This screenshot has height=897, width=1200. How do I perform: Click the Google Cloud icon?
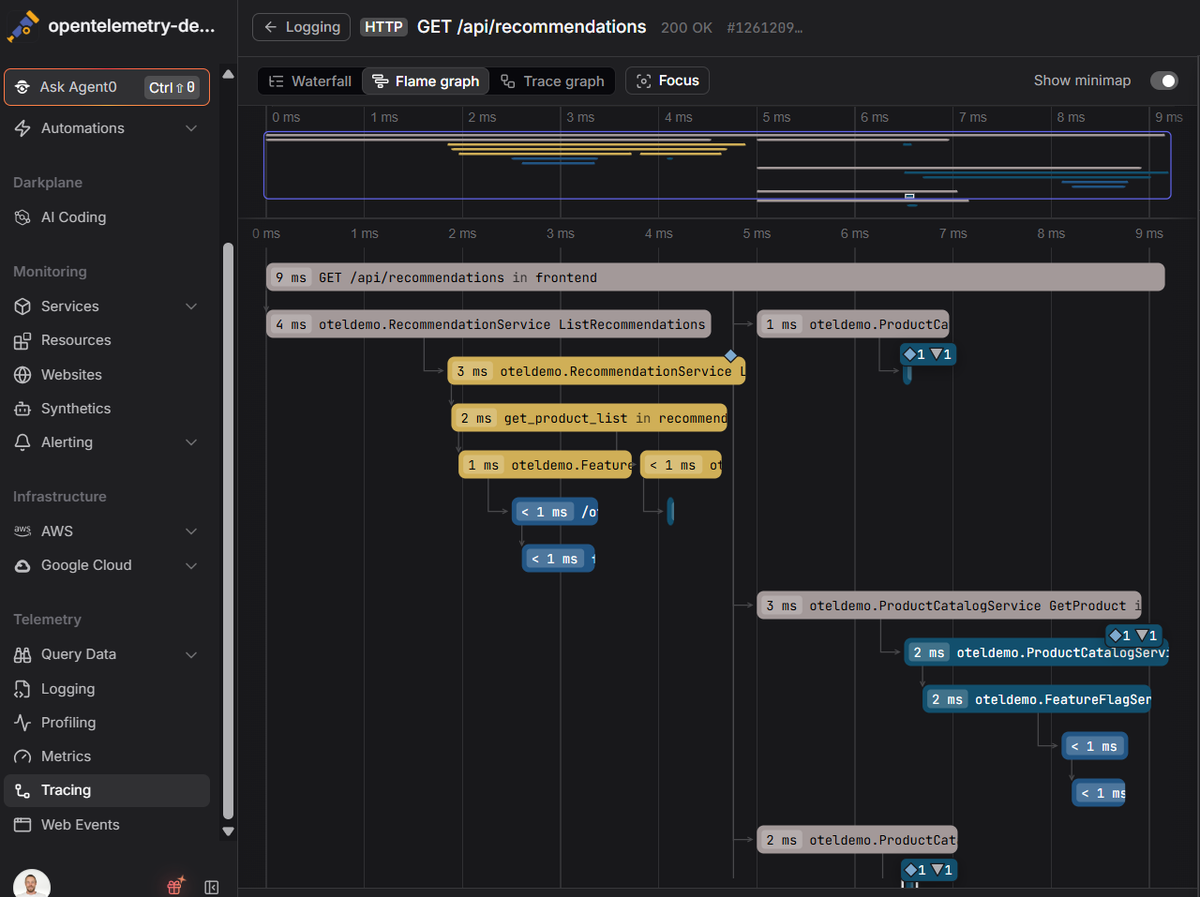pos(23,565)
